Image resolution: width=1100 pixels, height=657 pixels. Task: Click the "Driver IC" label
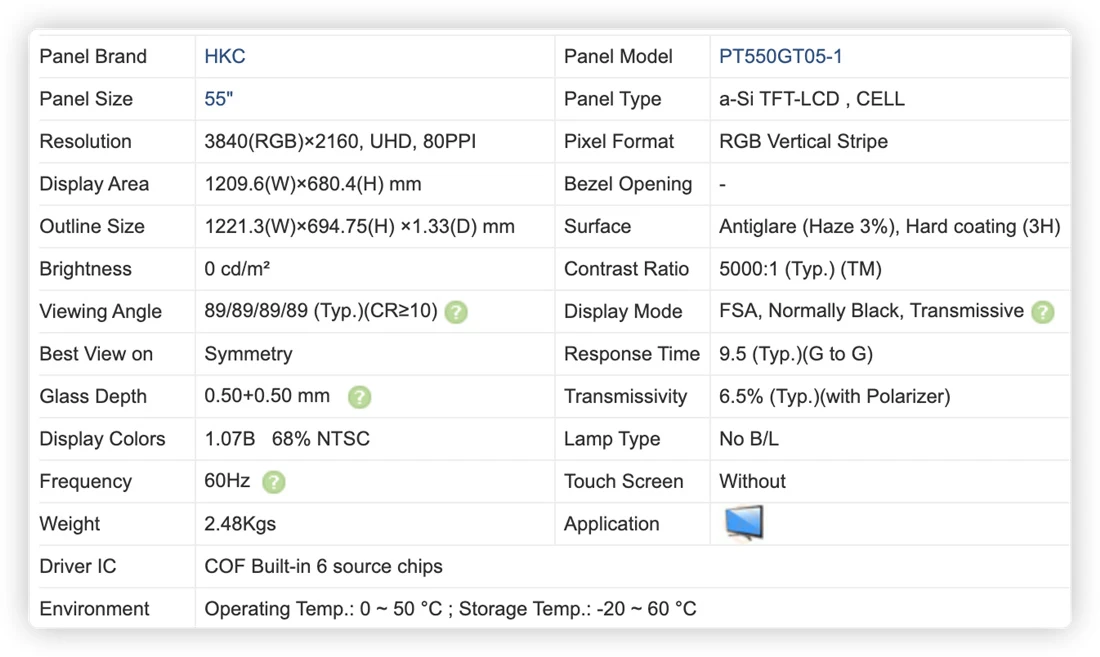pyautogui.click(x=78, y=567)
